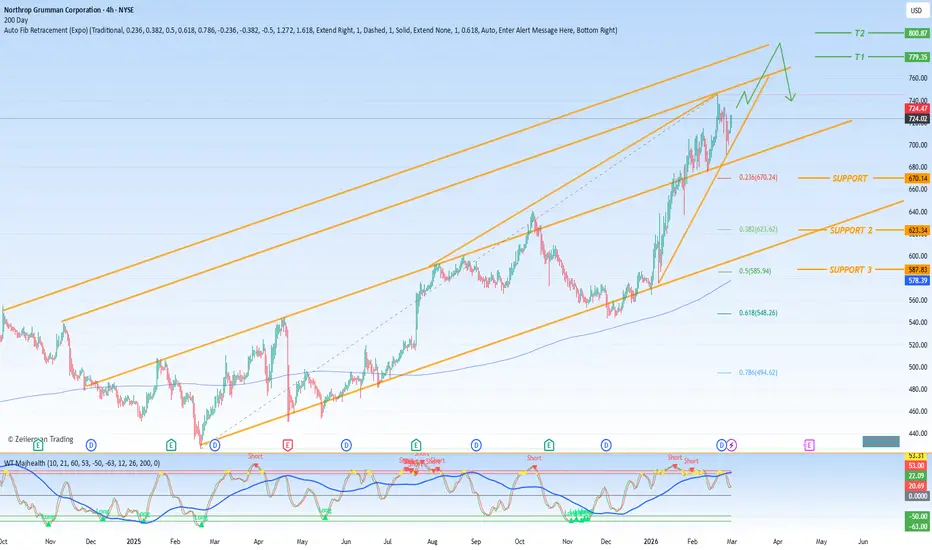This screenshot has width=932, height=550.
Task: Click the blue 578.39 moving average label
Action: (x=917, y=280)
